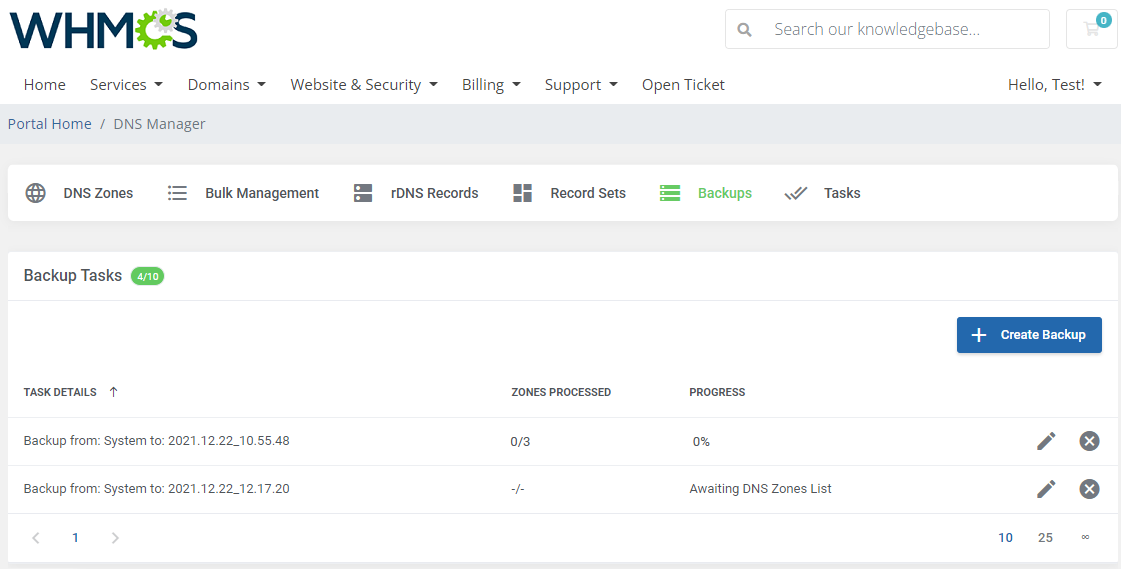Open the Hello, Test! account dropdown
Screen dimensions: 1121x569
click(1055, 84)
